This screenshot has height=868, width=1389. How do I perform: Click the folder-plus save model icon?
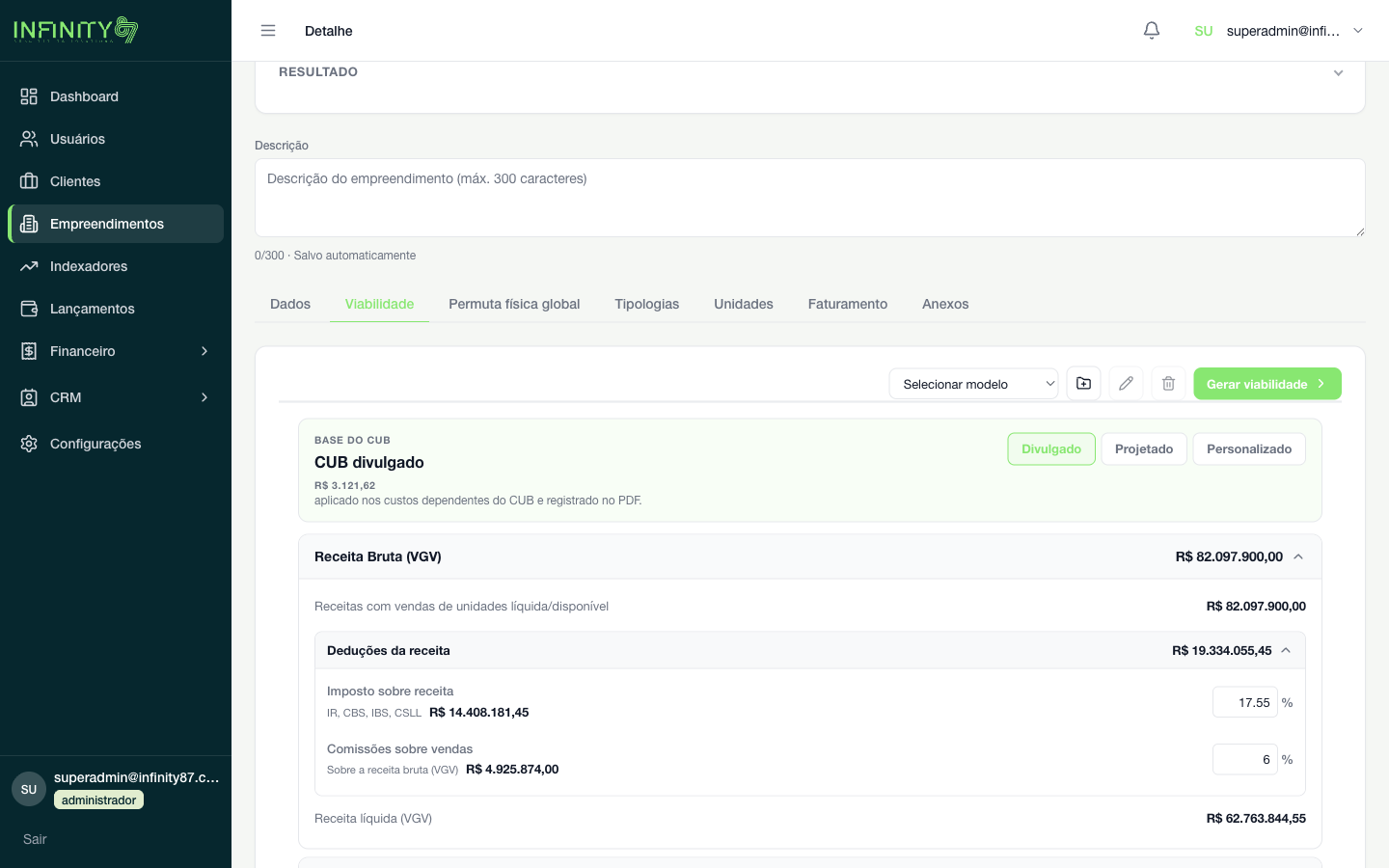pyautogui.click(x=1084, y=384)
